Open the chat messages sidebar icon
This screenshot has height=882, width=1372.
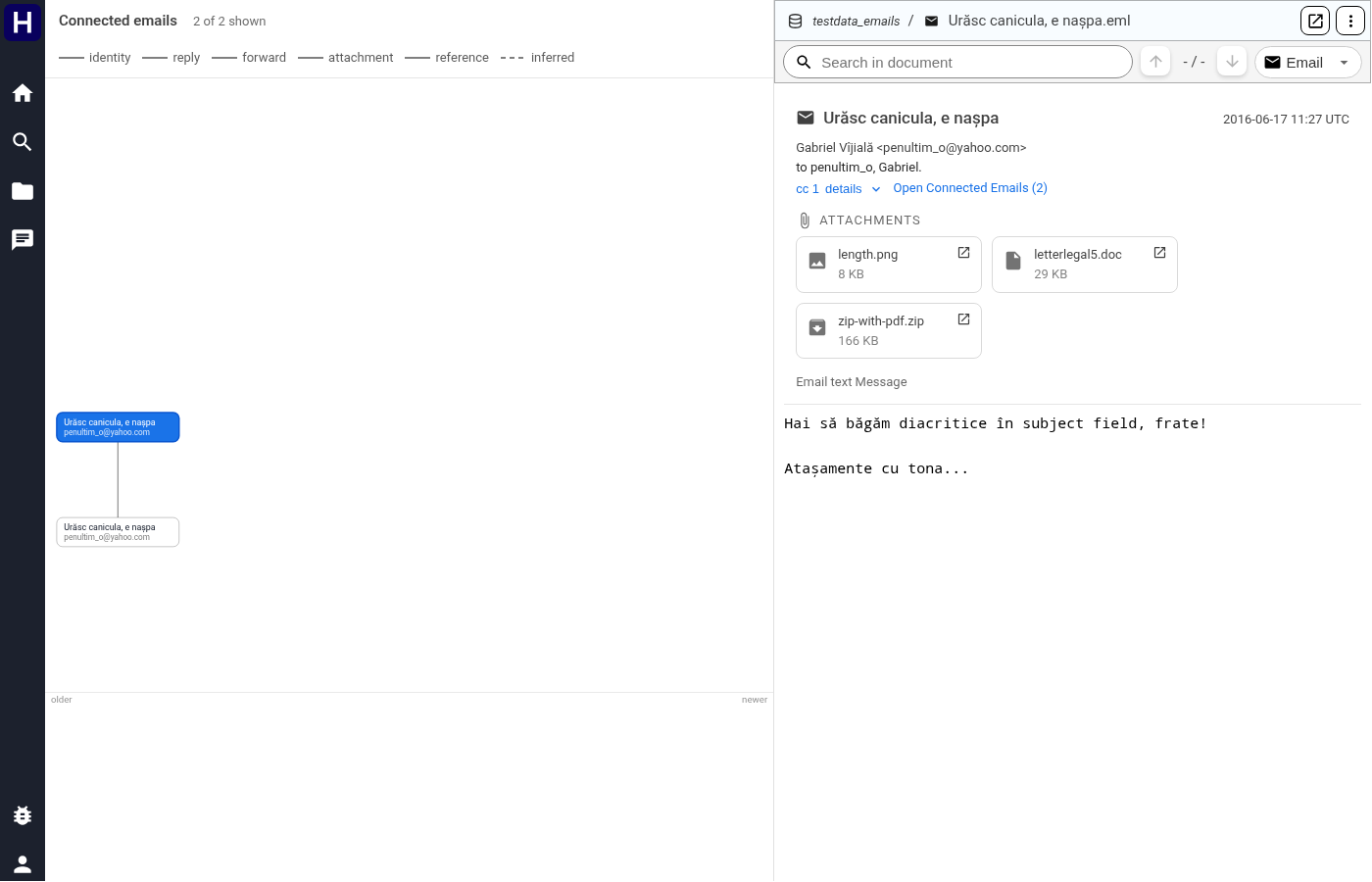coord(23,240)
